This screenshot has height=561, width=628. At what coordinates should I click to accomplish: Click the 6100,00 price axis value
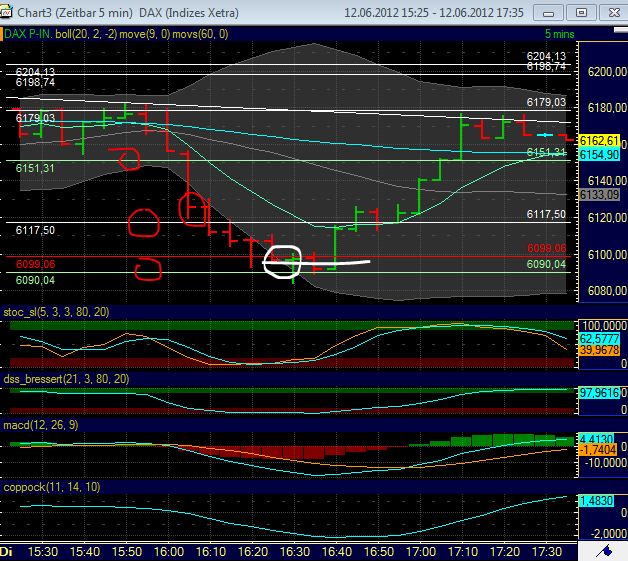pyautogui.click(x=606, y=254)
